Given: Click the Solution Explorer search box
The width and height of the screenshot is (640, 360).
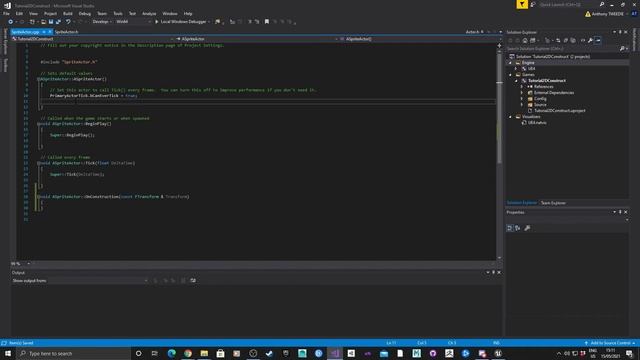Looking at the screenshot, I should click(x=562, y=49).
